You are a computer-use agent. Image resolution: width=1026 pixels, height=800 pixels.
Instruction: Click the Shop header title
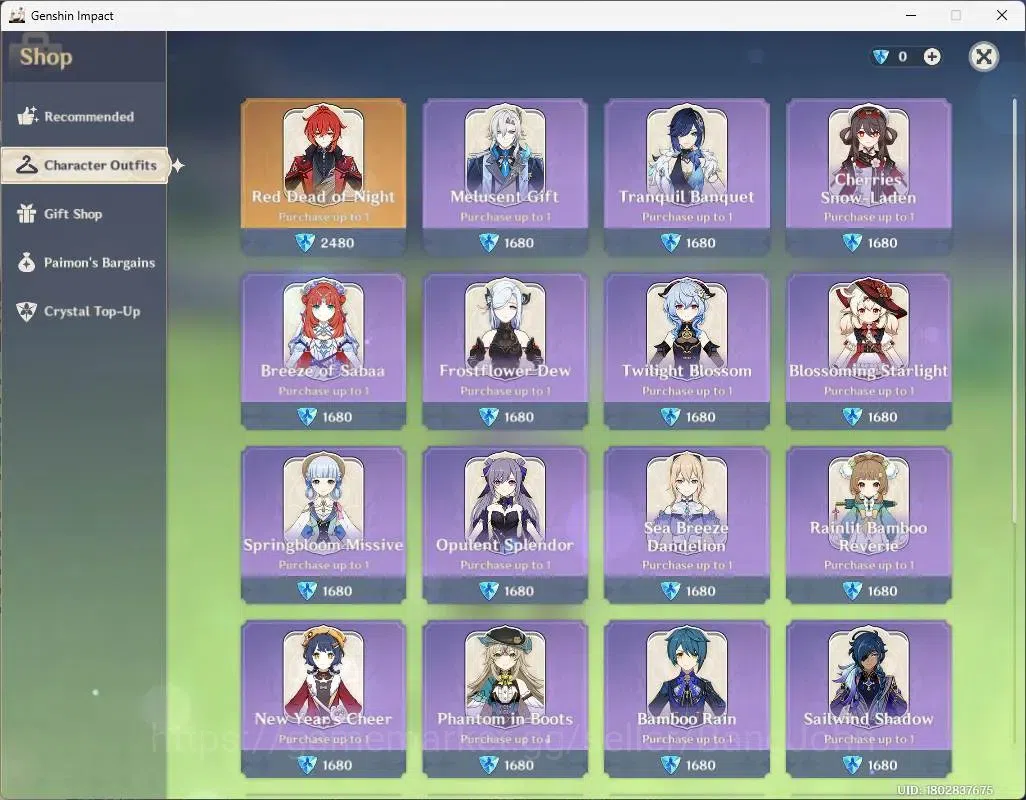(x=46, y=57)
